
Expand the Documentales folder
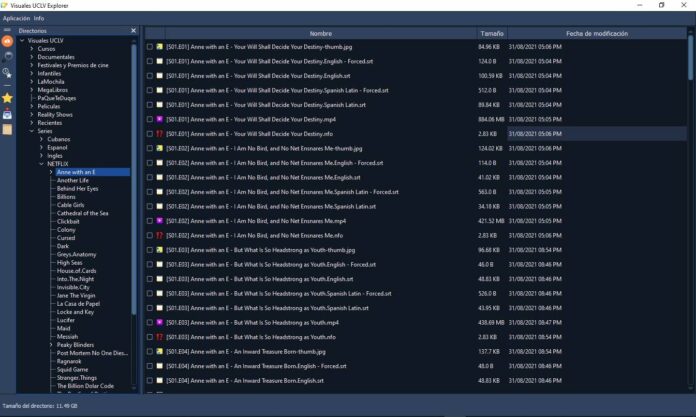coord(31,57)
